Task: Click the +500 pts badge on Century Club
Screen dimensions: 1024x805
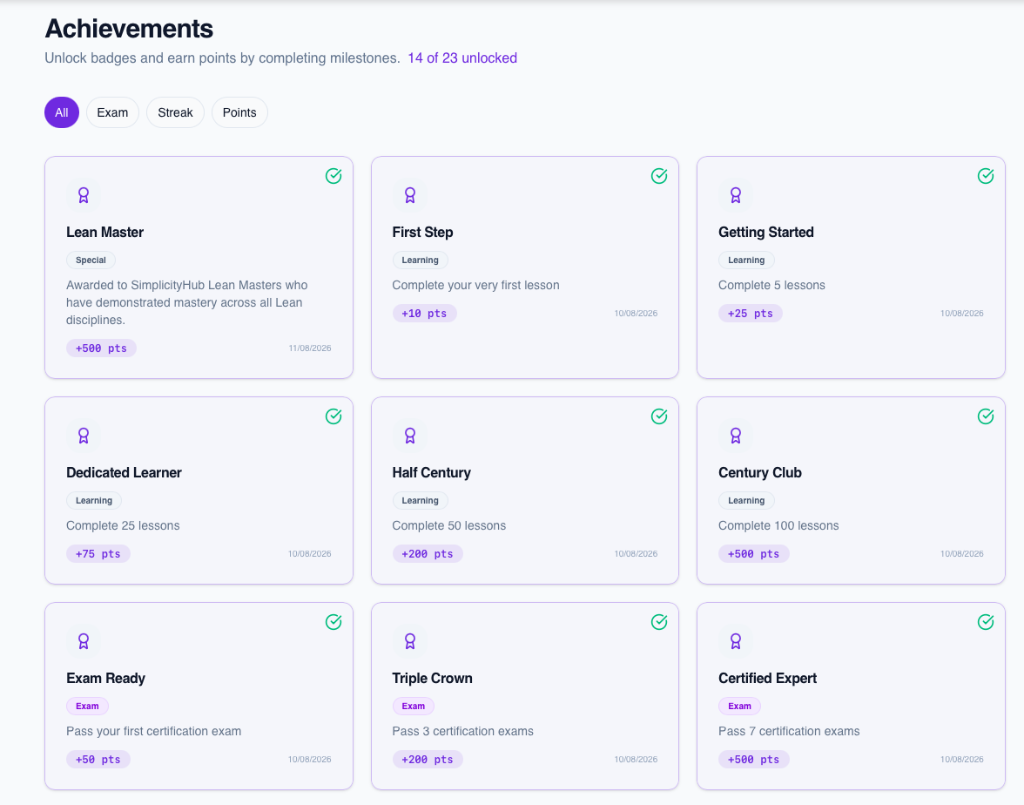Action: 754,554
